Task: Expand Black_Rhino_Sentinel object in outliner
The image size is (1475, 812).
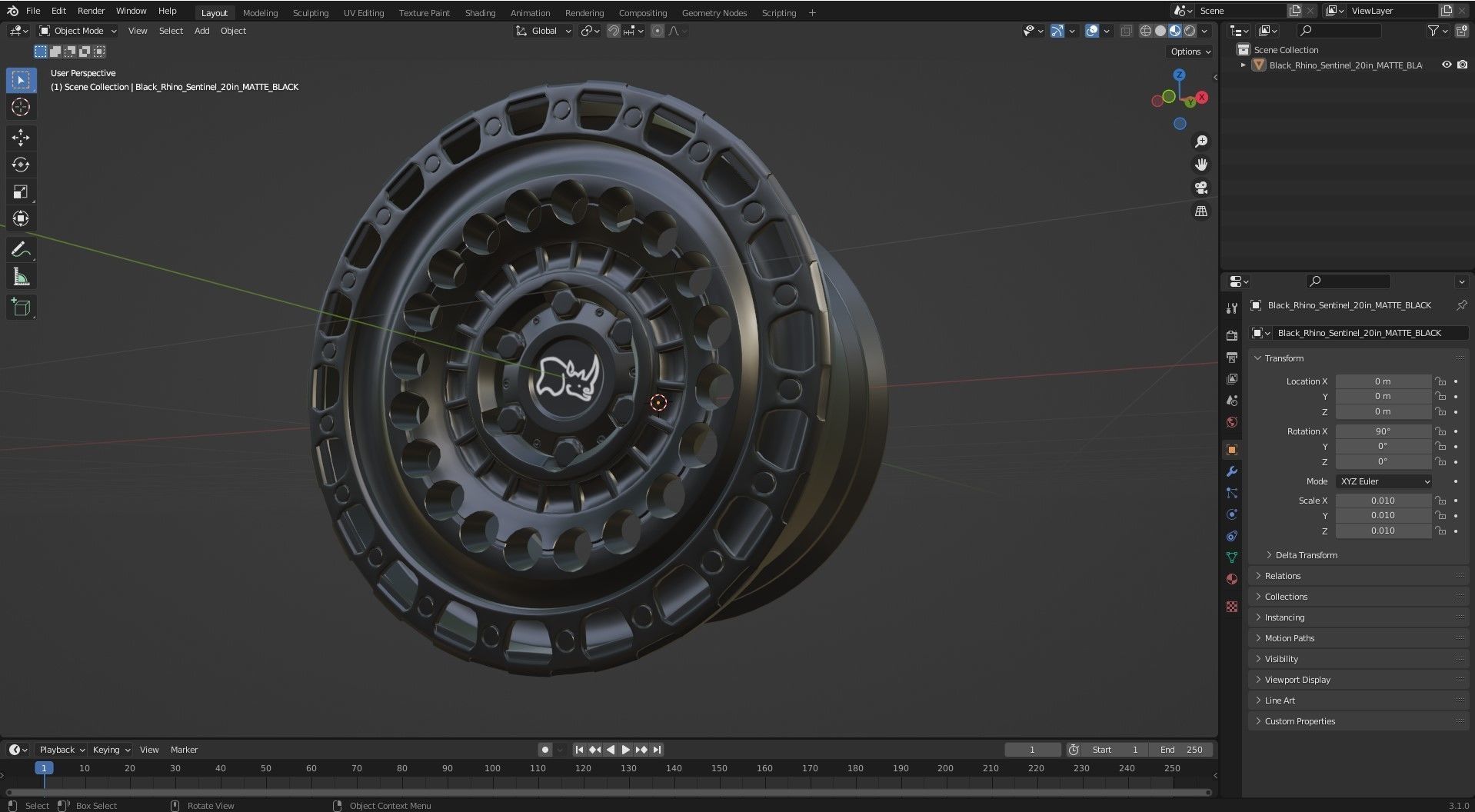Action: (x=1243, y=65)
